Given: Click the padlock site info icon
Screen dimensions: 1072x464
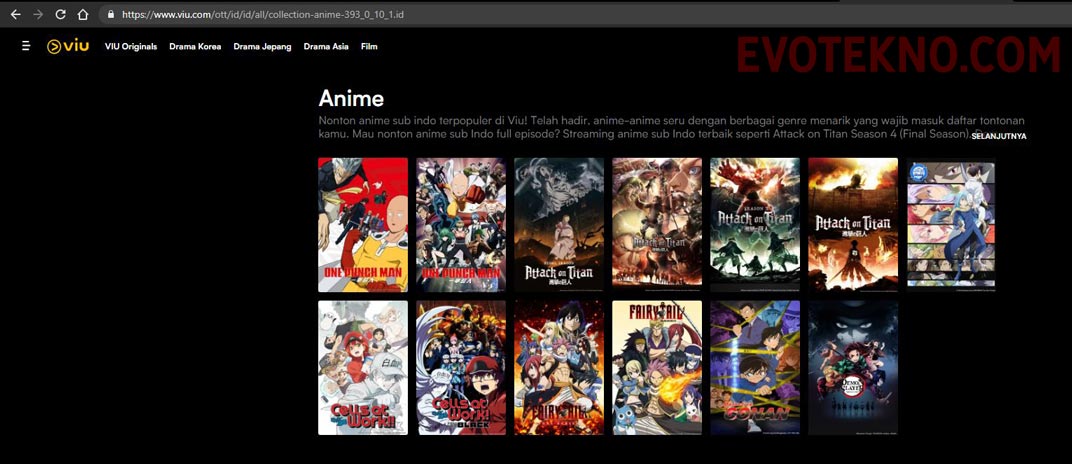Looking at the screenshot, I should pyautogui.click(x=111, y=14).
